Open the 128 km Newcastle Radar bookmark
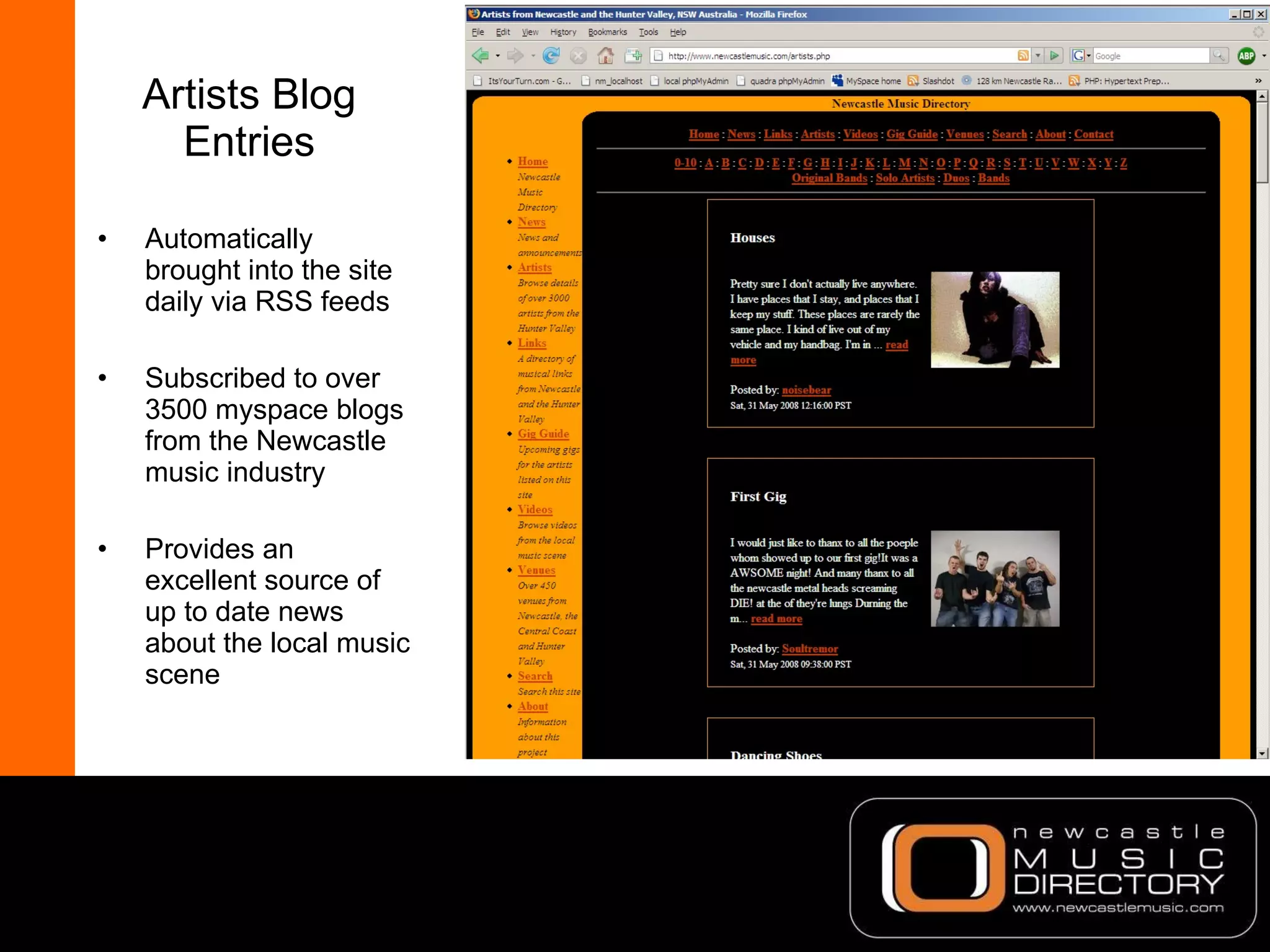 (x=1012, y=81)
